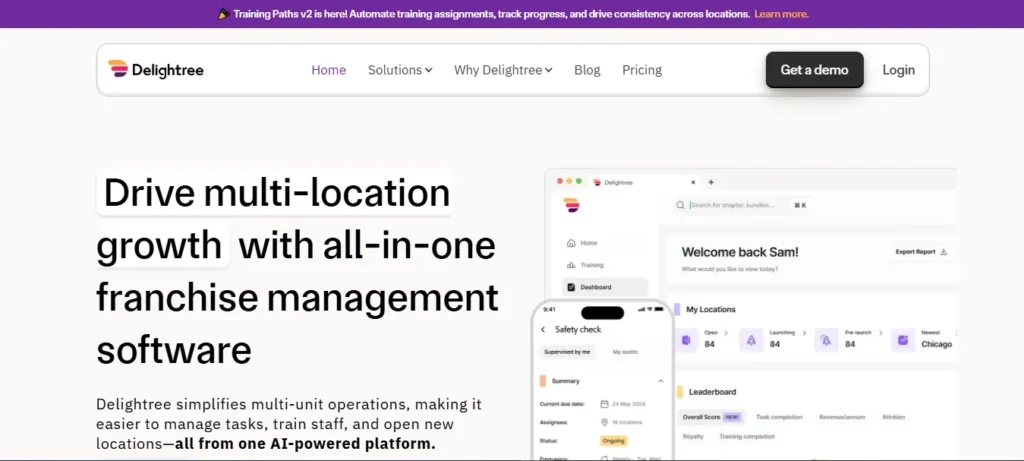The height and width of the screenshot is (461, 1024).
Task: Click the Pre-launch locations icon
Action: (x=826, y=340)
